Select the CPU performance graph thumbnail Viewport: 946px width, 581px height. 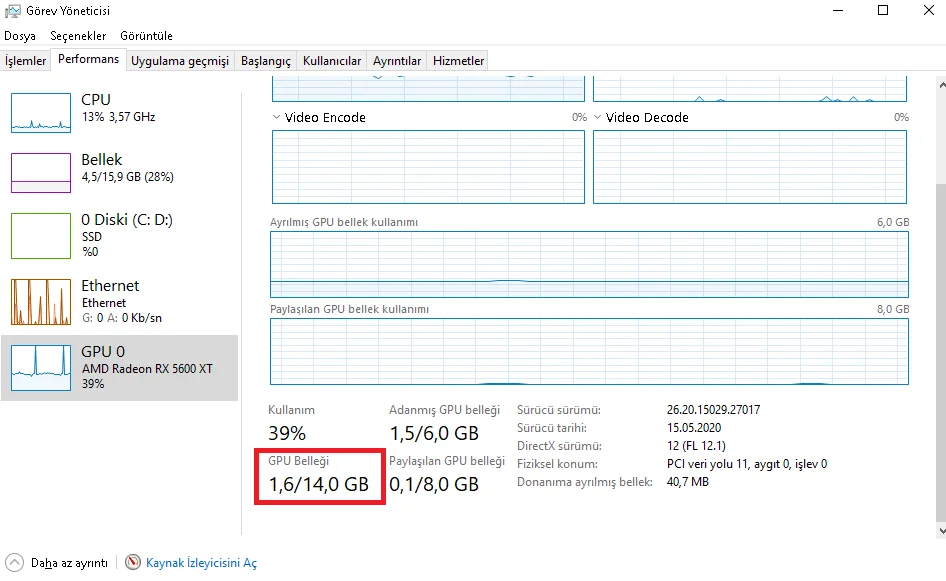[x=41, y=113]
